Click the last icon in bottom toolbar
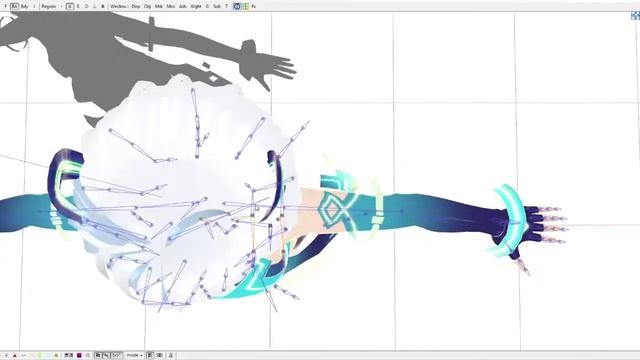The height and width of the screenshot is (360, 640). coord(171,356)
